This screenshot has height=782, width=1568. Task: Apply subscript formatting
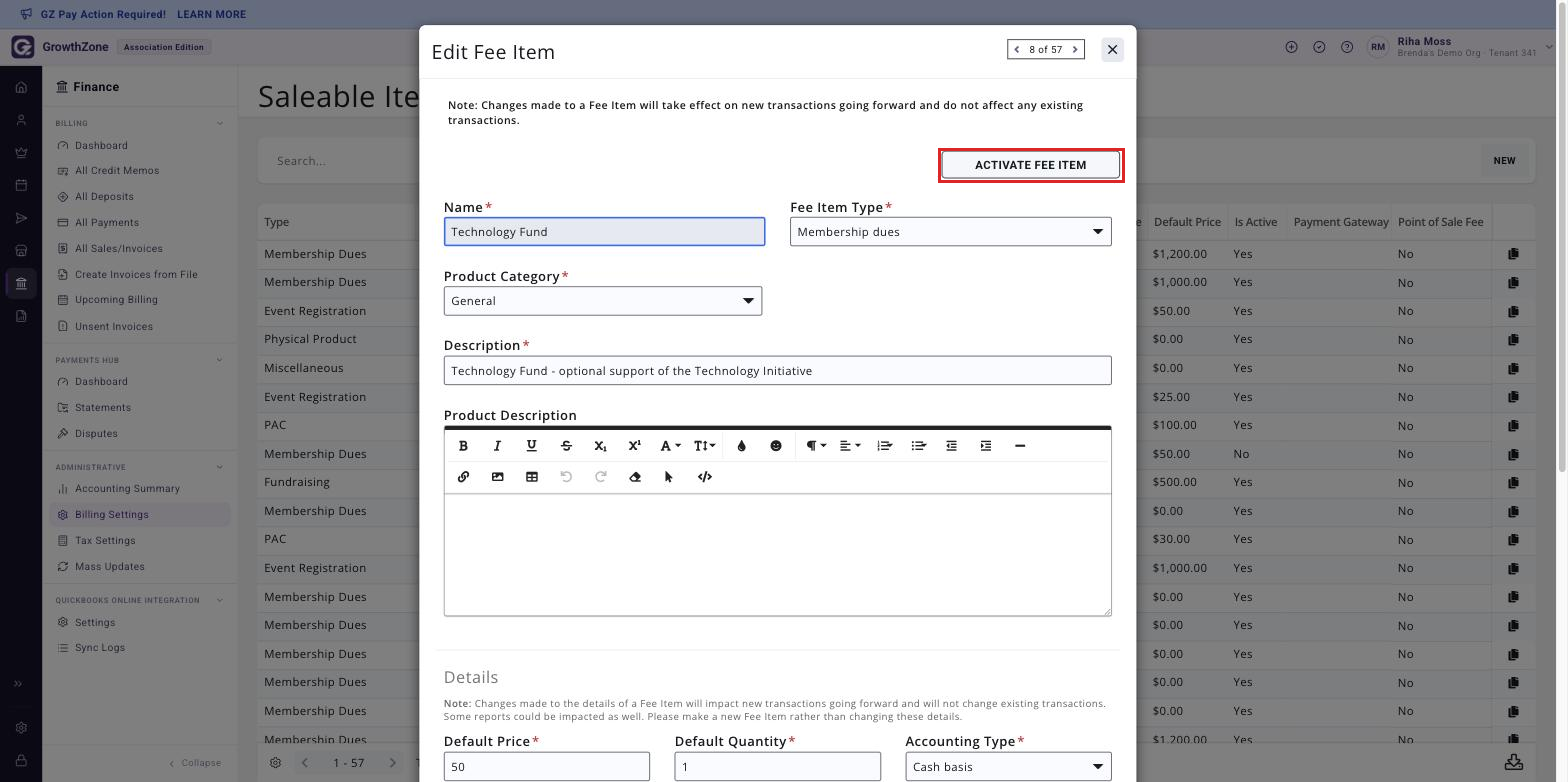(x=600, y=446)
